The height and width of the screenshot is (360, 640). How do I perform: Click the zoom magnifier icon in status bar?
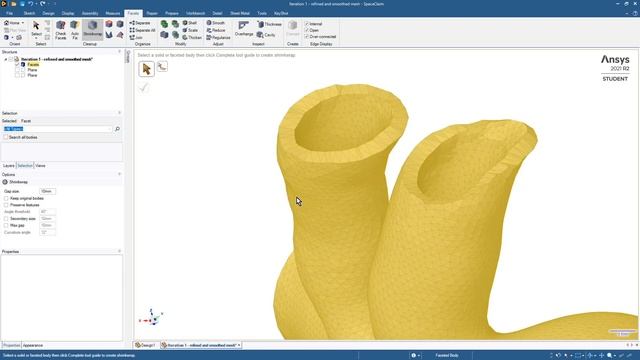click(609, 356)
